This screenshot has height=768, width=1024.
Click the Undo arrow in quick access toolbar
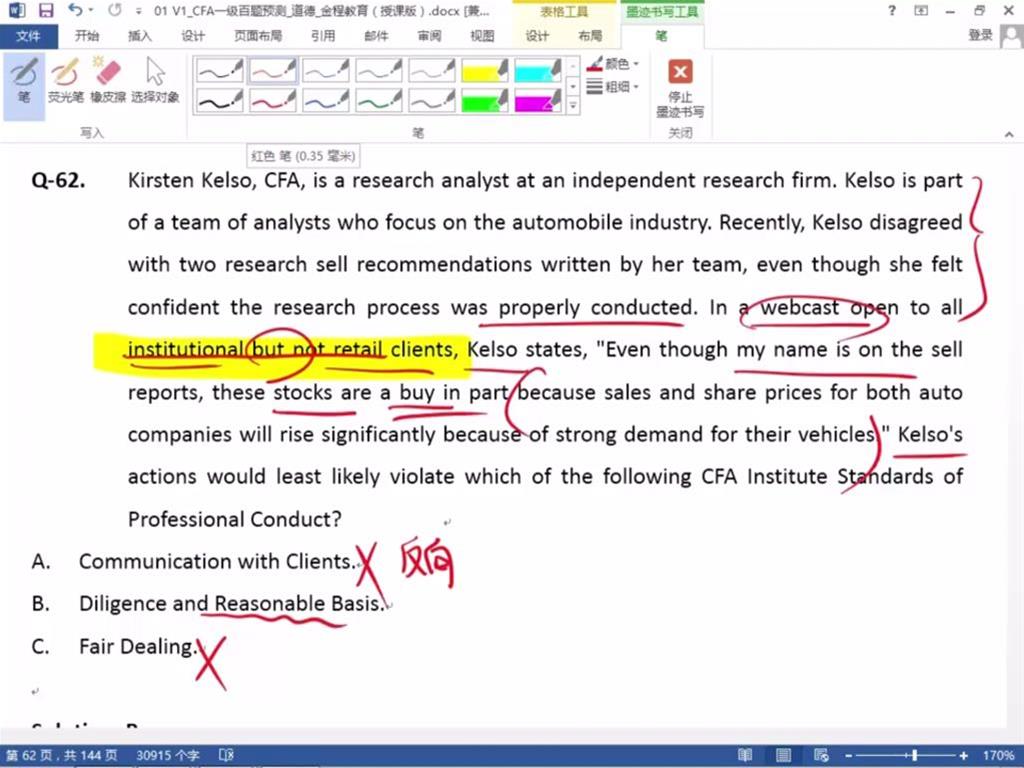(x=76, y=11)
